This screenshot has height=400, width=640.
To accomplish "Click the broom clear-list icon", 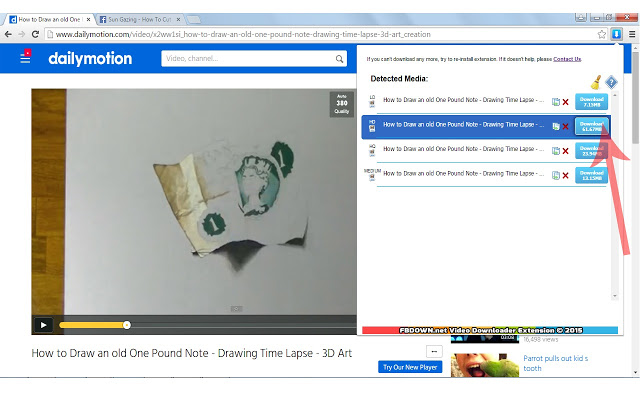I will 596,82.
